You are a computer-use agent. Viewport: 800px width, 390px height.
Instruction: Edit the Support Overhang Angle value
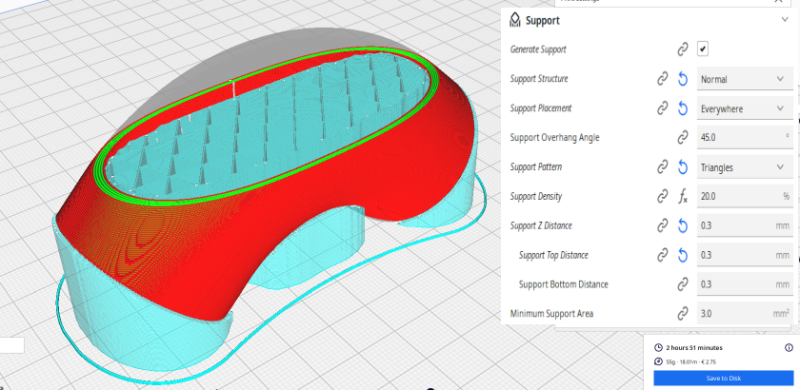744,138
